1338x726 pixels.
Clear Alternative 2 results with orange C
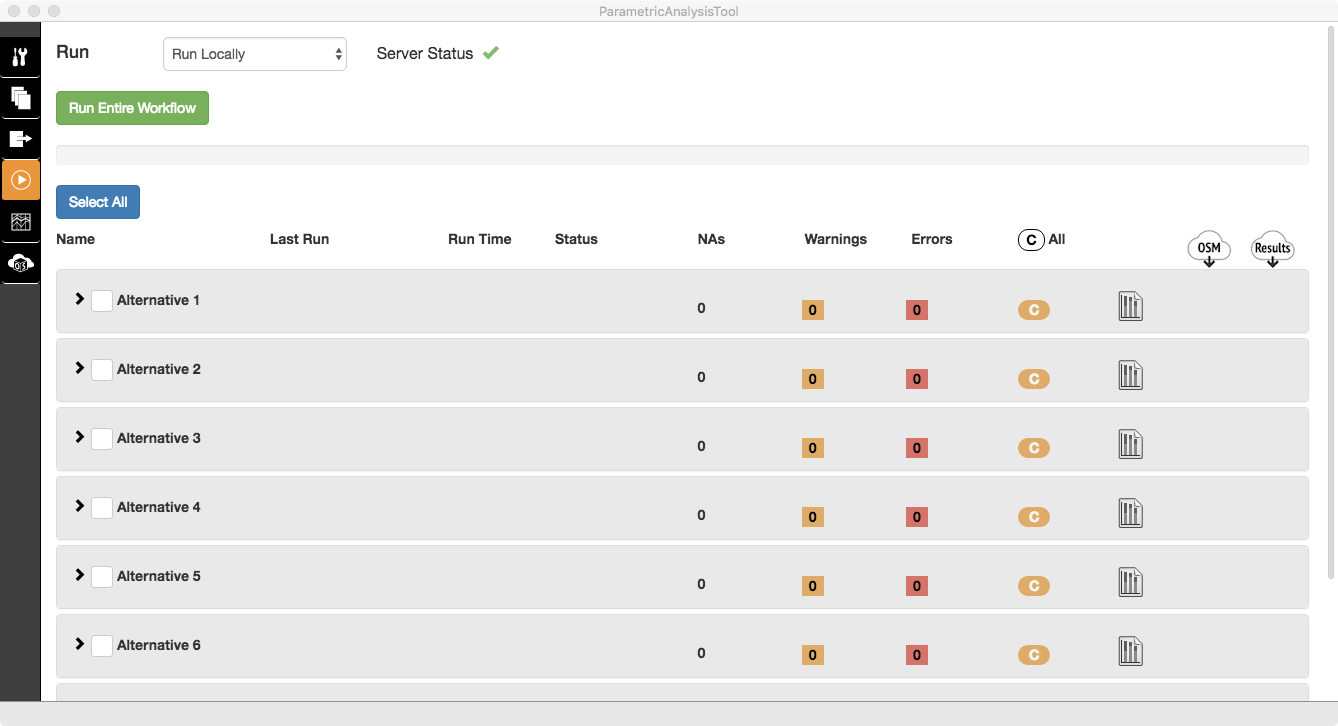[x=1033, y=379]
